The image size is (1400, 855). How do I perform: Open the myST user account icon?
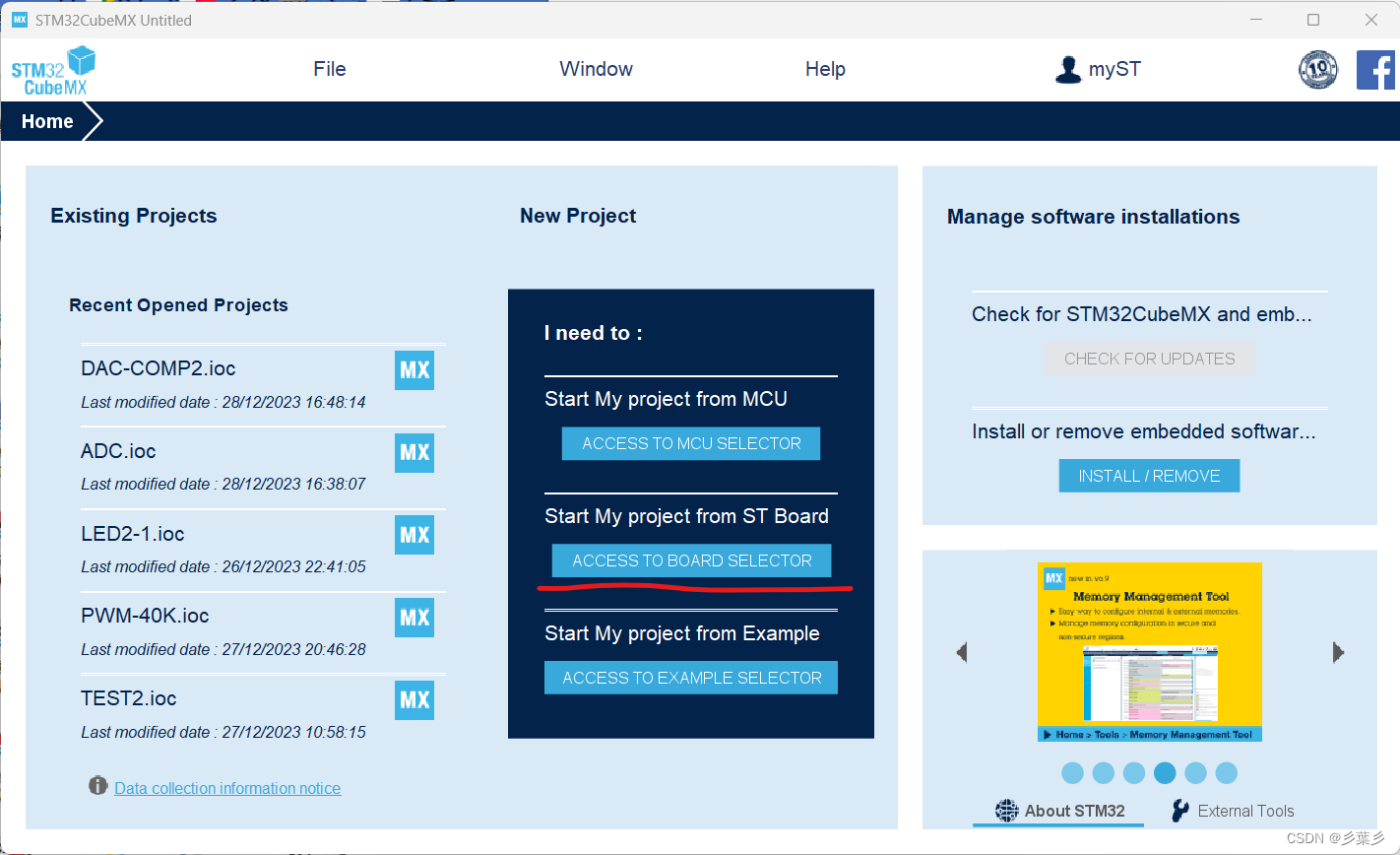(1067, 70)
